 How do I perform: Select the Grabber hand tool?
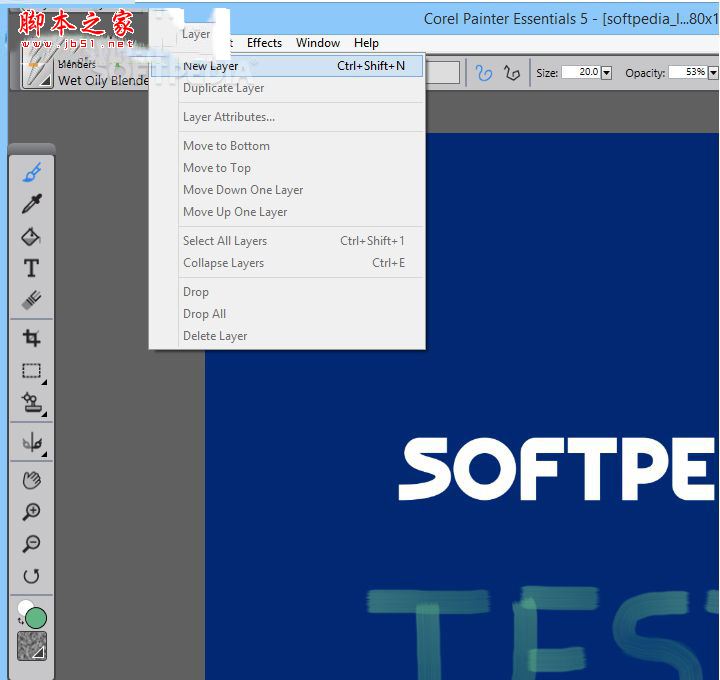[32, 480]
